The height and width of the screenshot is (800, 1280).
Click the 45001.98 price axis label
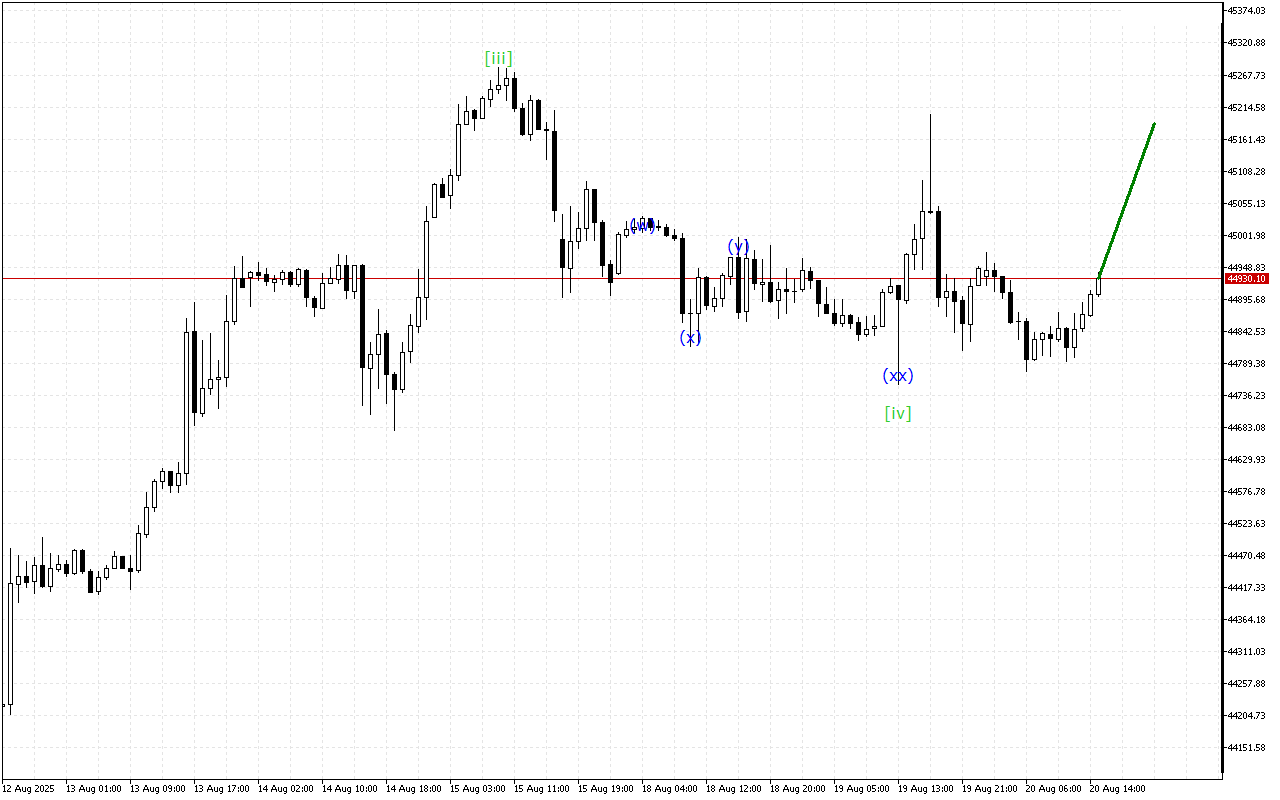pos(1245,236)
